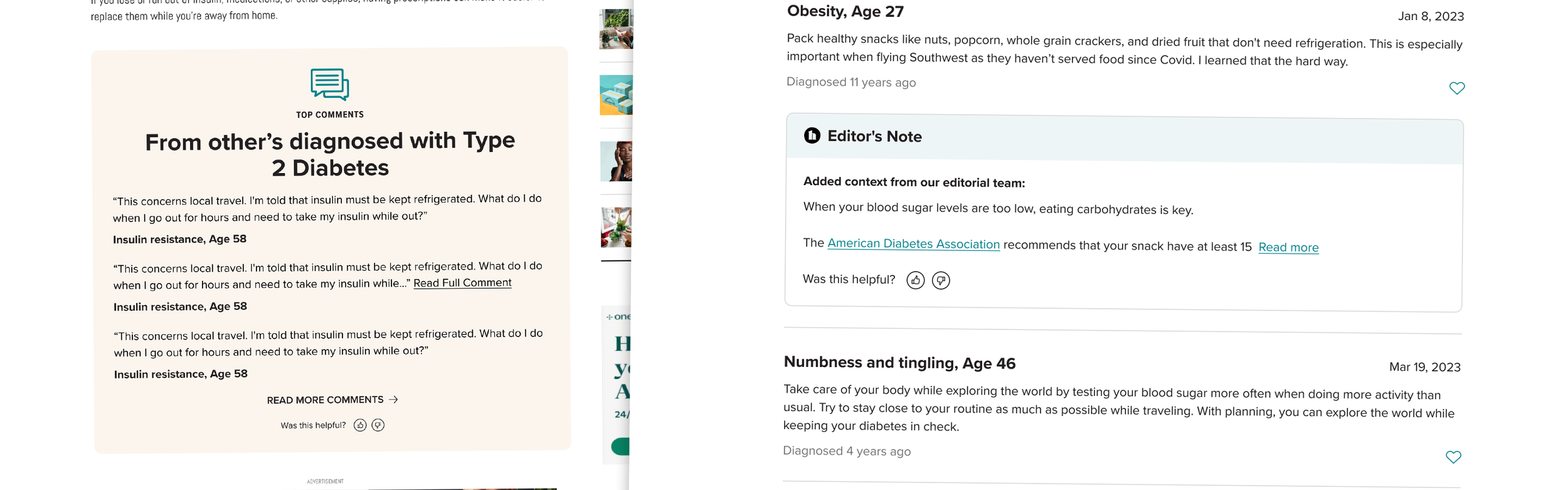The image size is (1568, 490).
Task: Click arrow beside Read More Comments
Action: click(393, 400)
